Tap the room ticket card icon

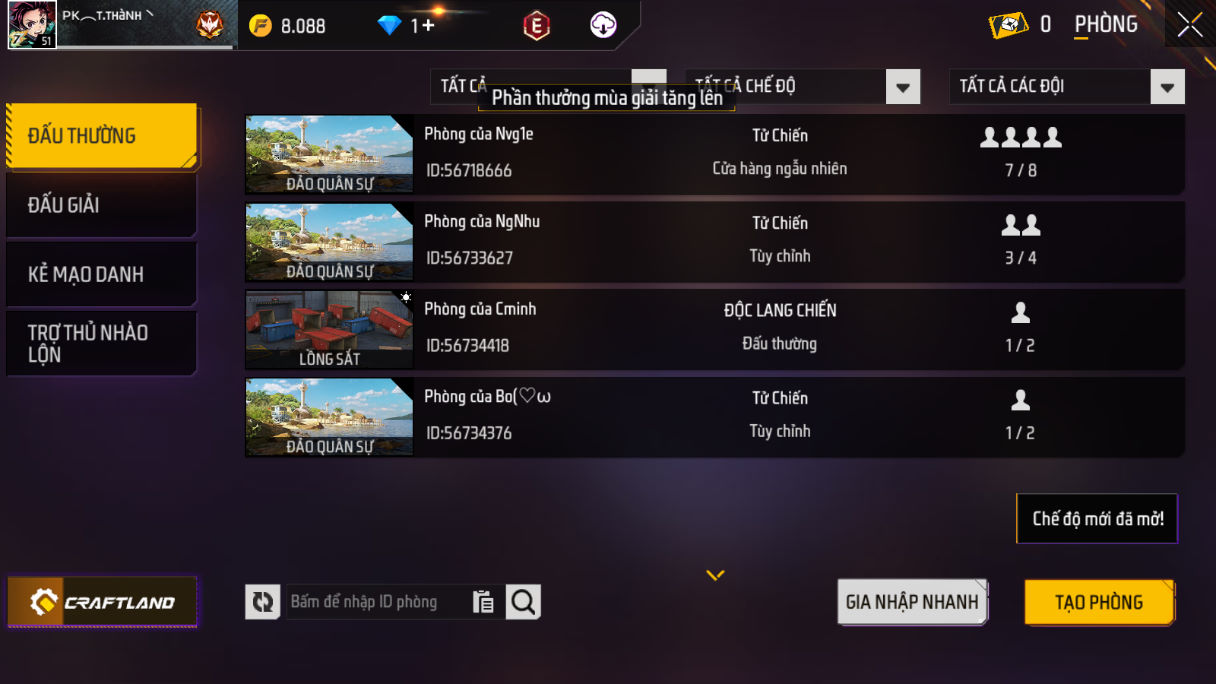point(1008,25)
